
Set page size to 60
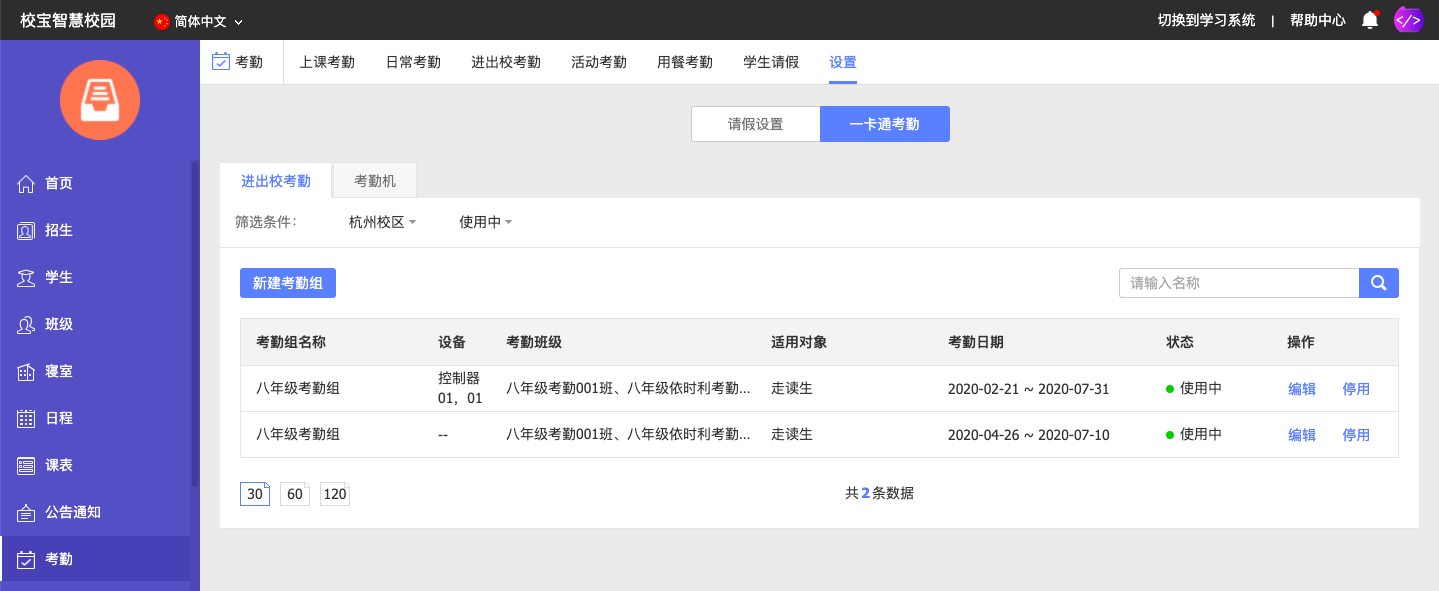pyautogui.click(x=295, y=494)
